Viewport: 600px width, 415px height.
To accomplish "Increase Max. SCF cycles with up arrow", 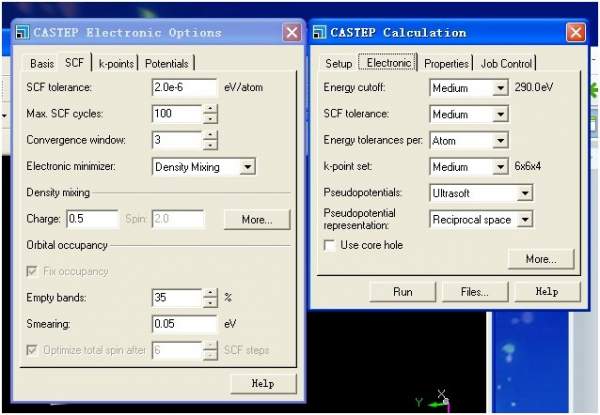I will [x=210, y=109].
